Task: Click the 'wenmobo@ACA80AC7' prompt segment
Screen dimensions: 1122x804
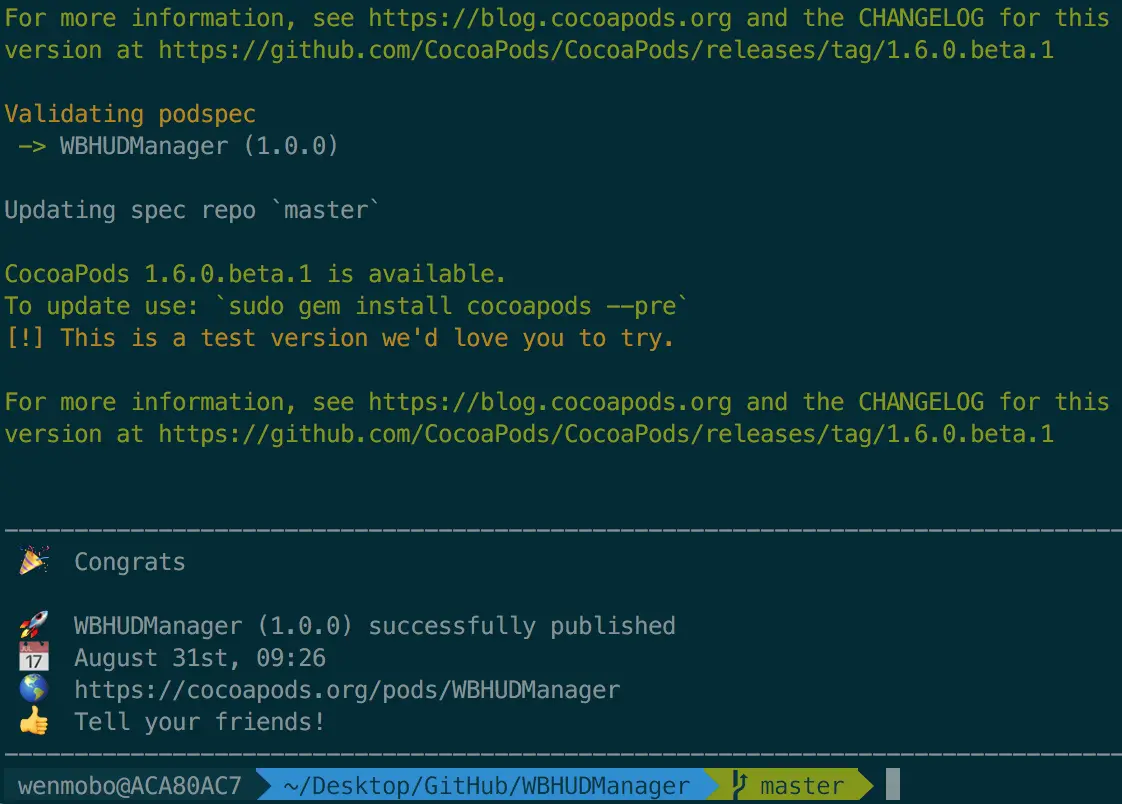Action: [130, 785]
